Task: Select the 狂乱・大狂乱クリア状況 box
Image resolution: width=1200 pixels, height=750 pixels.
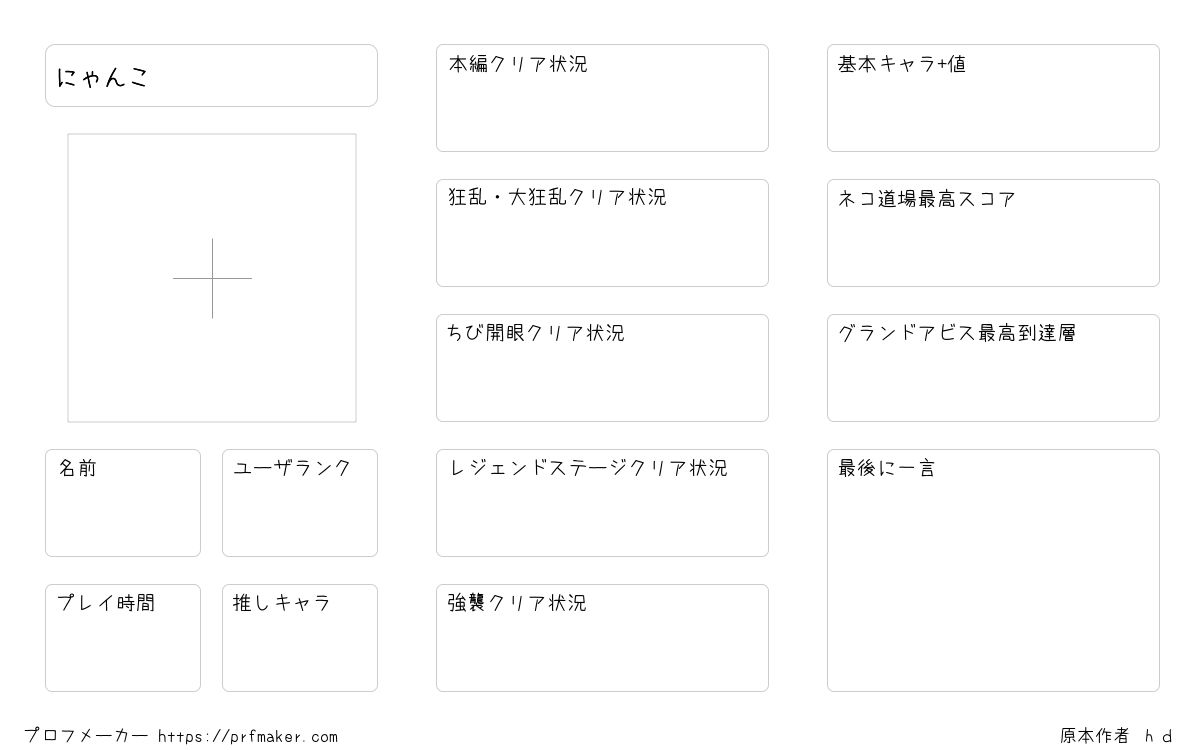Action: (x=602, y=233)
